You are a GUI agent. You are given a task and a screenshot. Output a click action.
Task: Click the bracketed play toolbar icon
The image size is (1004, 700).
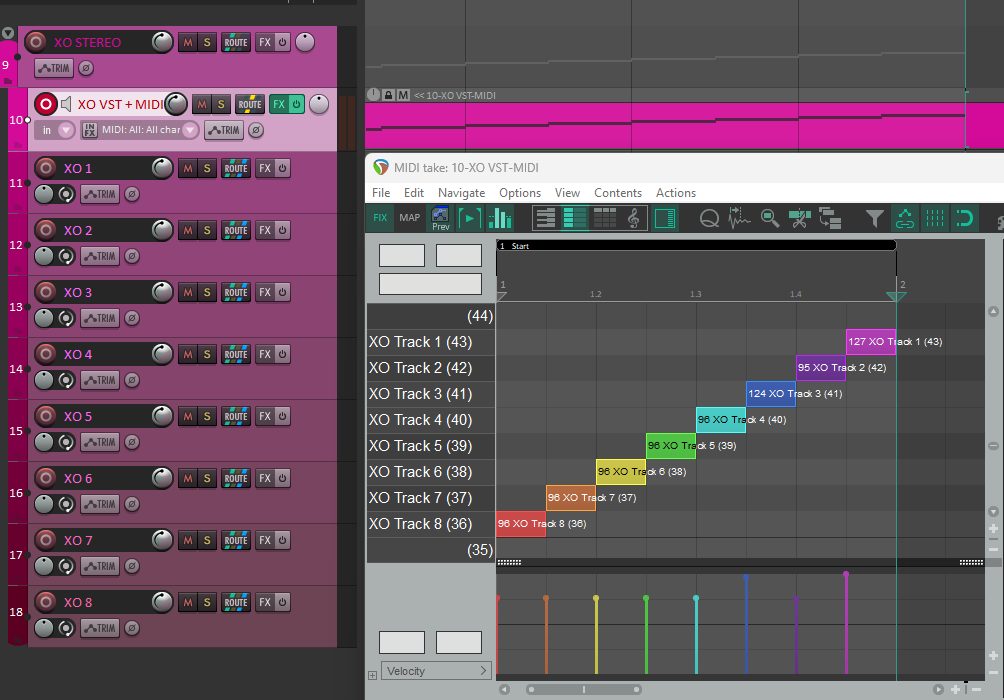[x=470, y=218]
